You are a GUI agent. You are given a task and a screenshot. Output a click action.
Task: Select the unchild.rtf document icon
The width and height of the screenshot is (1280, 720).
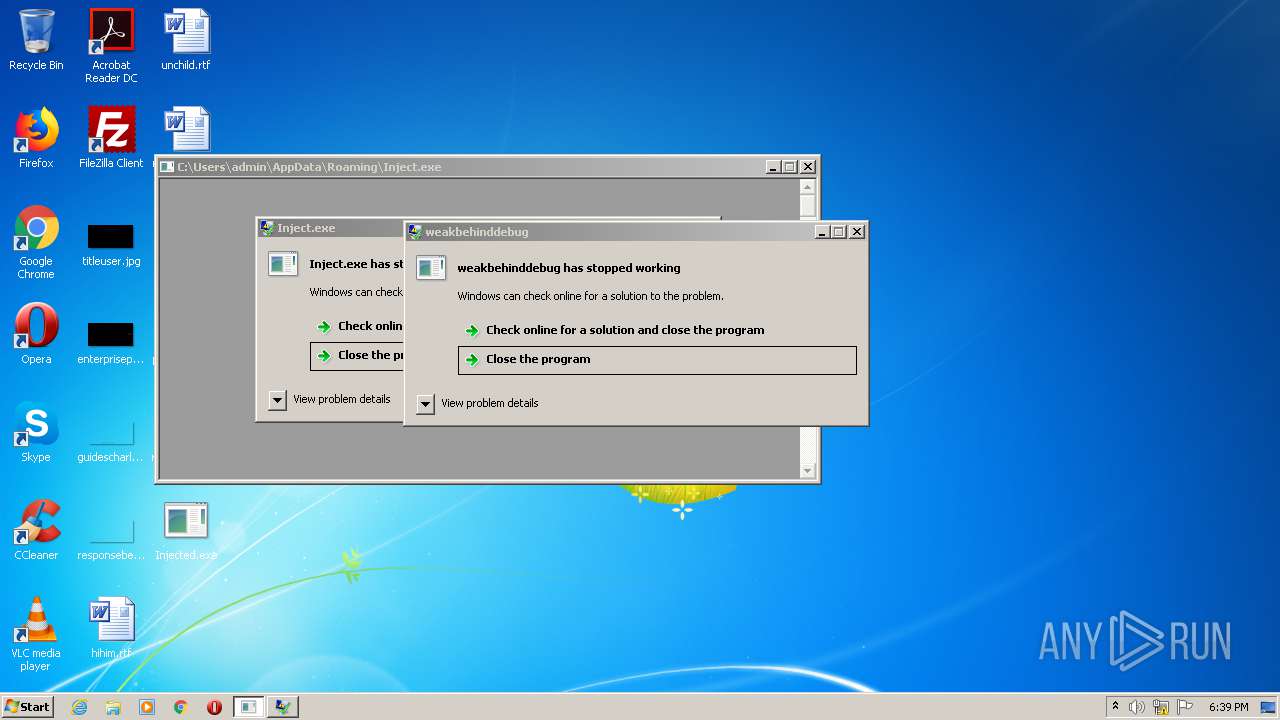[x=186, y=40]
